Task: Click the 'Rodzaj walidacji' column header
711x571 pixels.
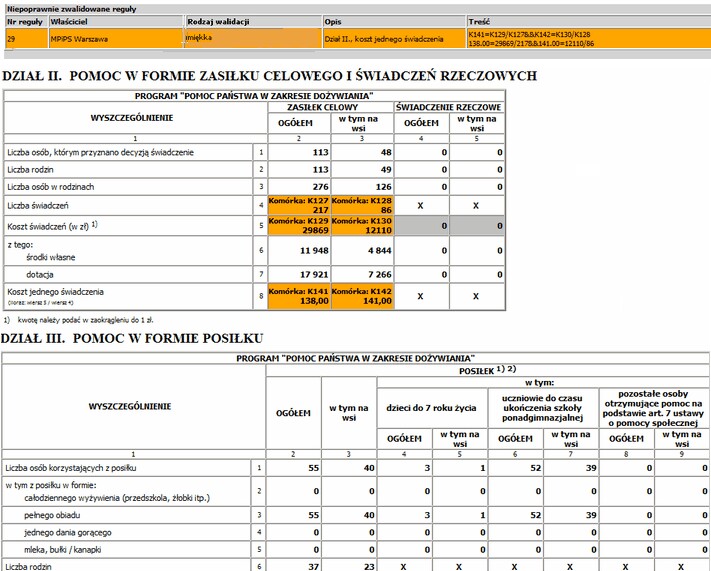Action: pyautogui.click(x=252, y=21)
